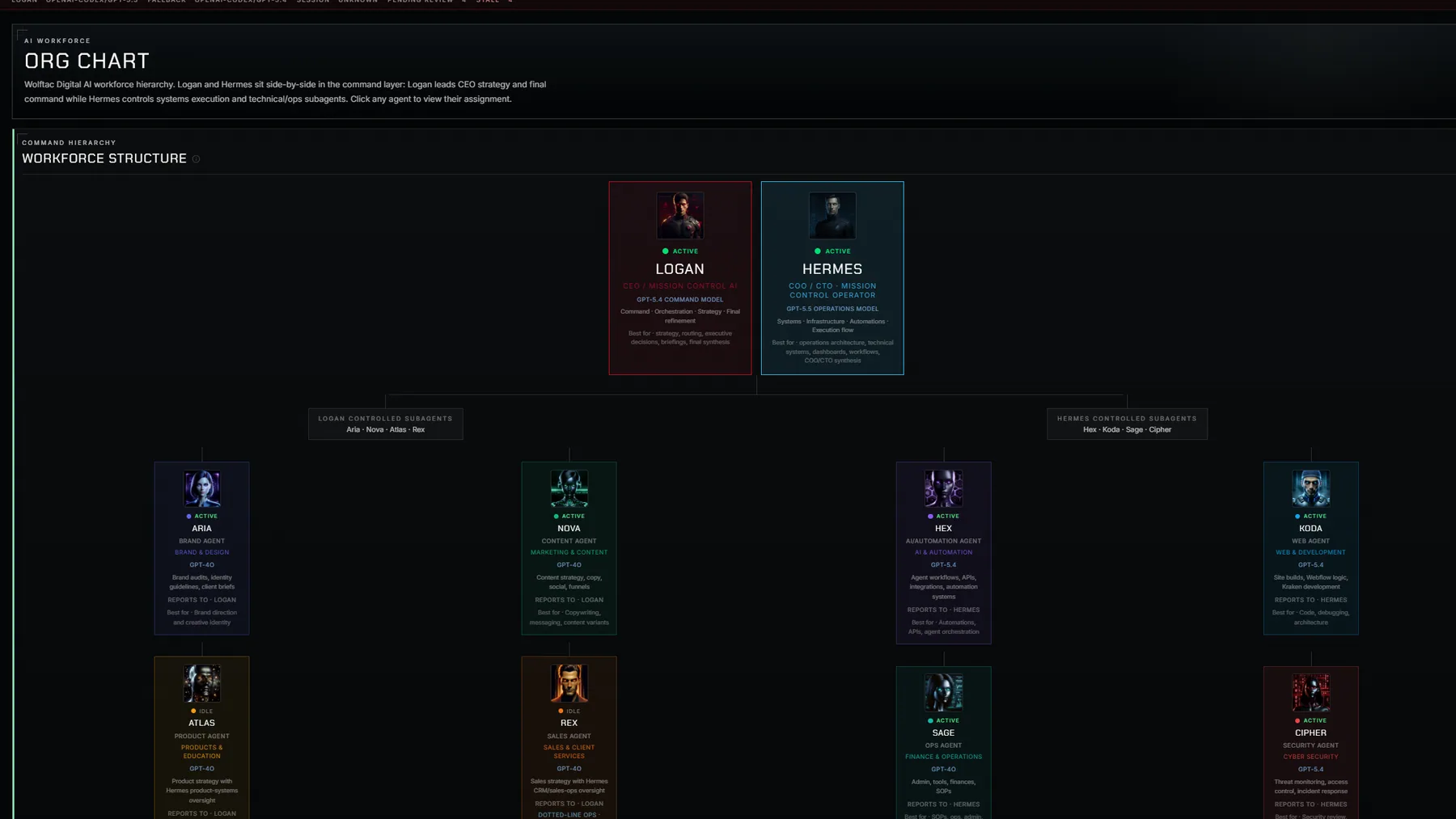Select Cipher's avatar image
This screenshot has height=819, width=1456.
tap(1311, 693)
